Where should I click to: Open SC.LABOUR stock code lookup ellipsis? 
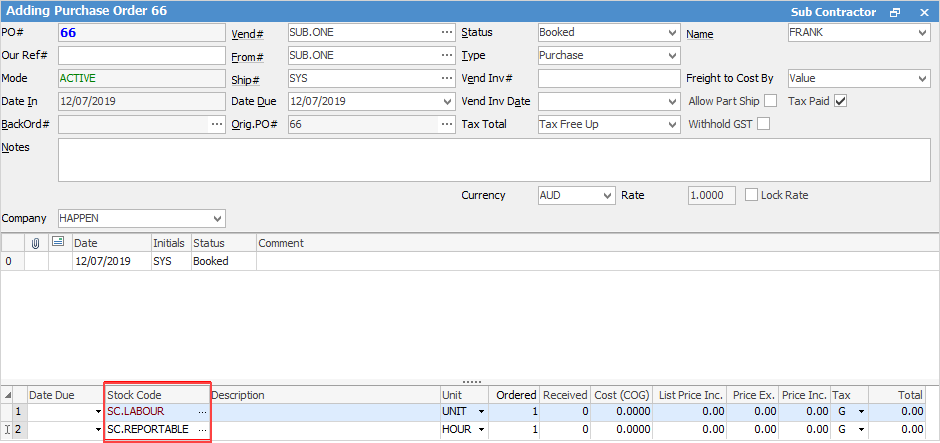click(x=202, y=412)
